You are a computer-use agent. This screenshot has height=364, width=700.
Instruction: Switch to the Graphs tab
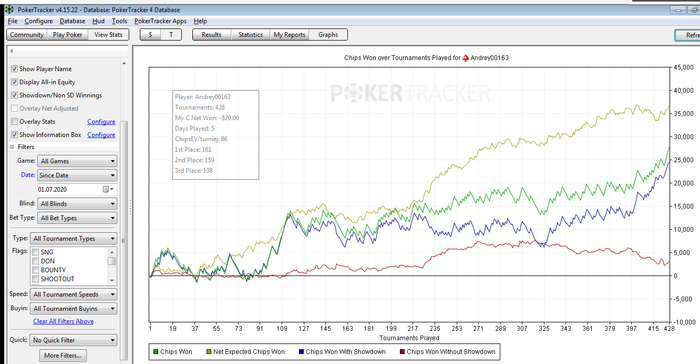click(x=328, y=35)
